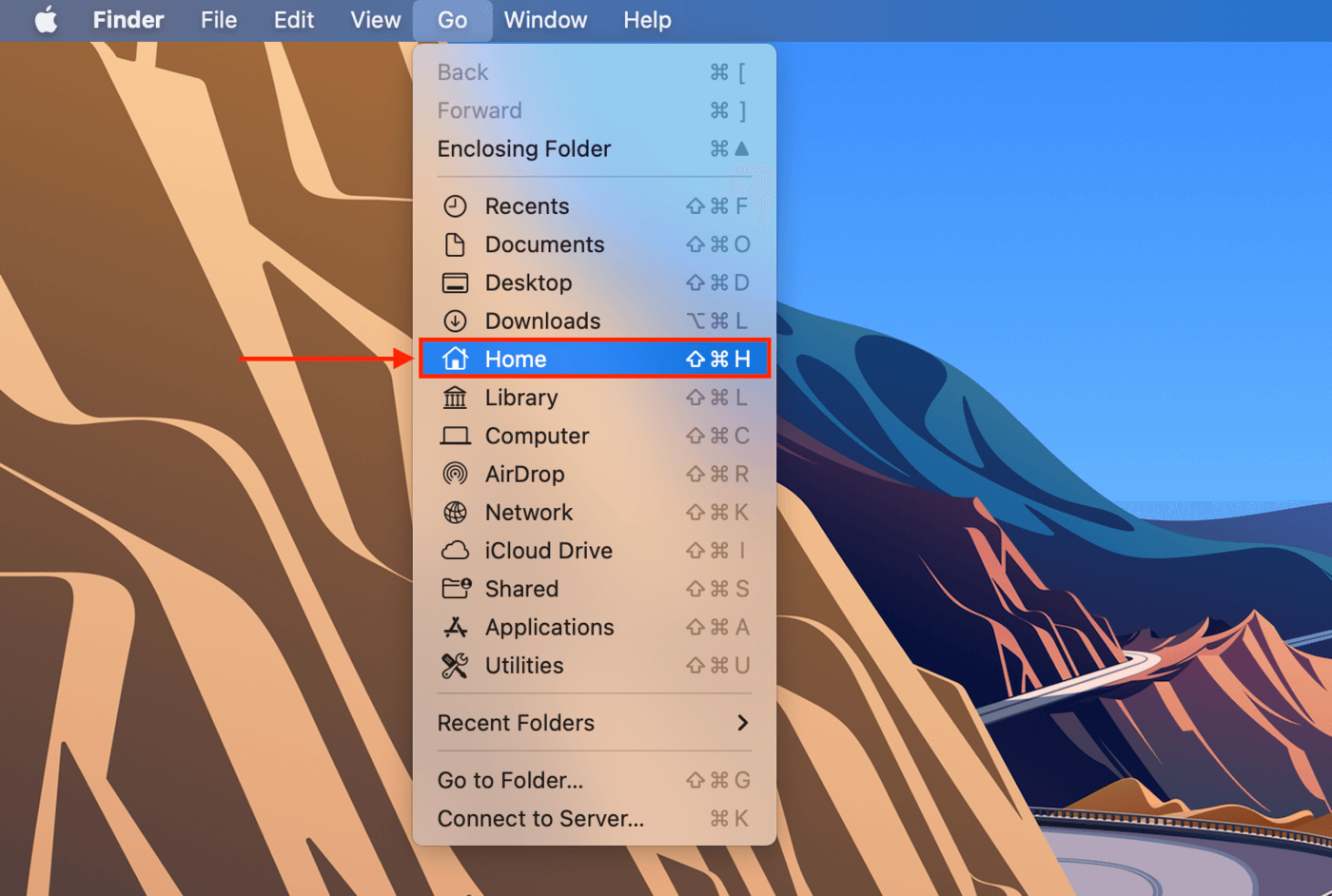Click the Utilities label text

524,666
